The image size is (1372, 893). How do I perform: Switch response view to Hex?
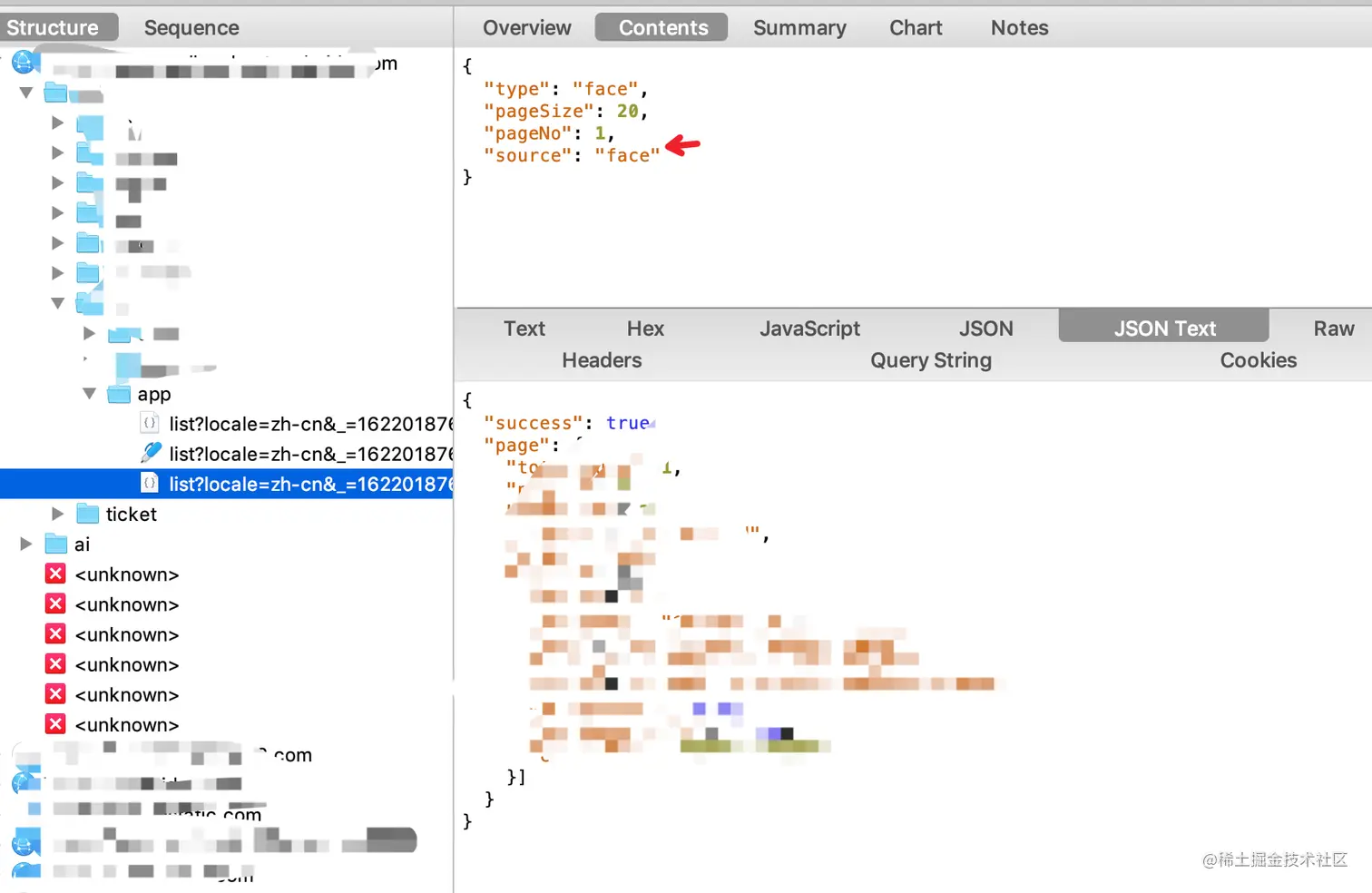coord(645,329)
